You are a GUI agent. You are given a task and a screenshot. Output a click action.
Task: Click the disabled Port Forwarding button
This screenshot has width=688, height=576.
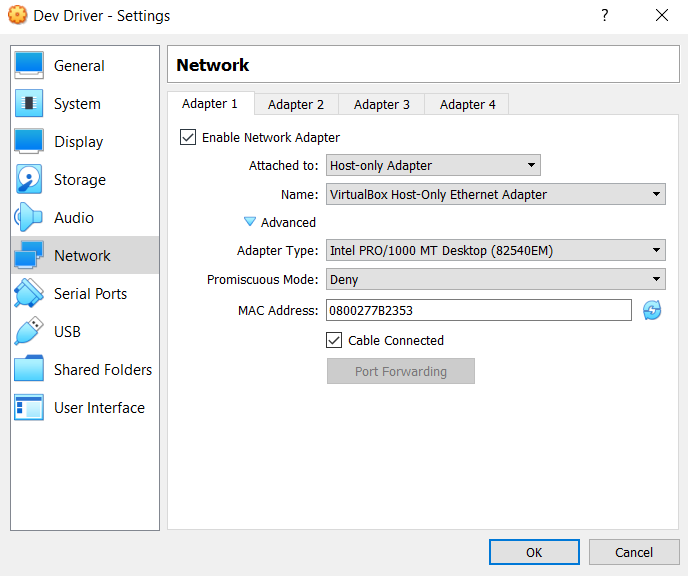401,371
